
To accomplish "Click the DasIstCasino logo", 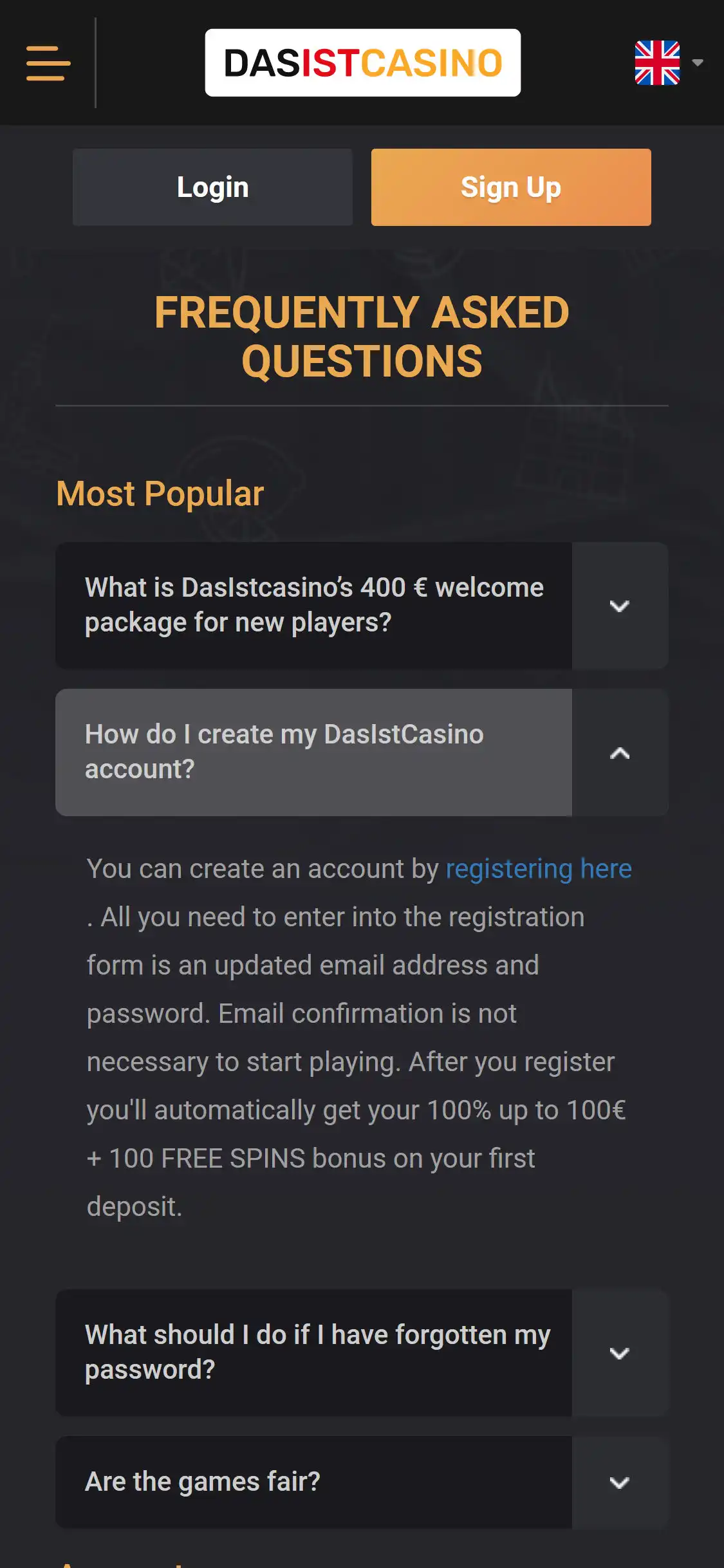I will tap(362, 63).
